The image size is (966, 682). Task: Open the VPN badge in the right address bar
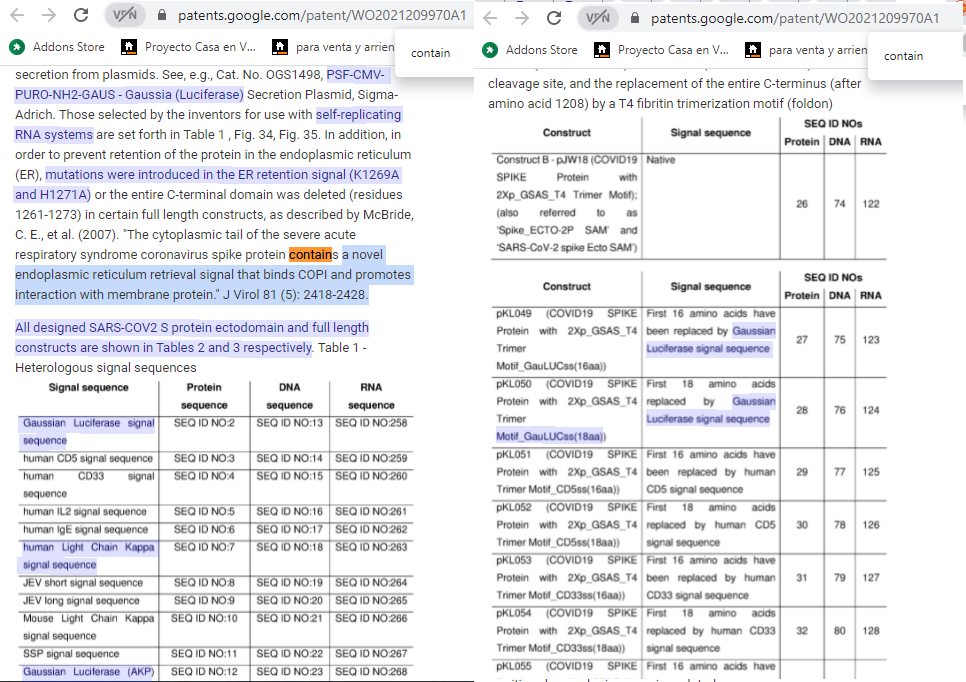click(x=598, y=17)
